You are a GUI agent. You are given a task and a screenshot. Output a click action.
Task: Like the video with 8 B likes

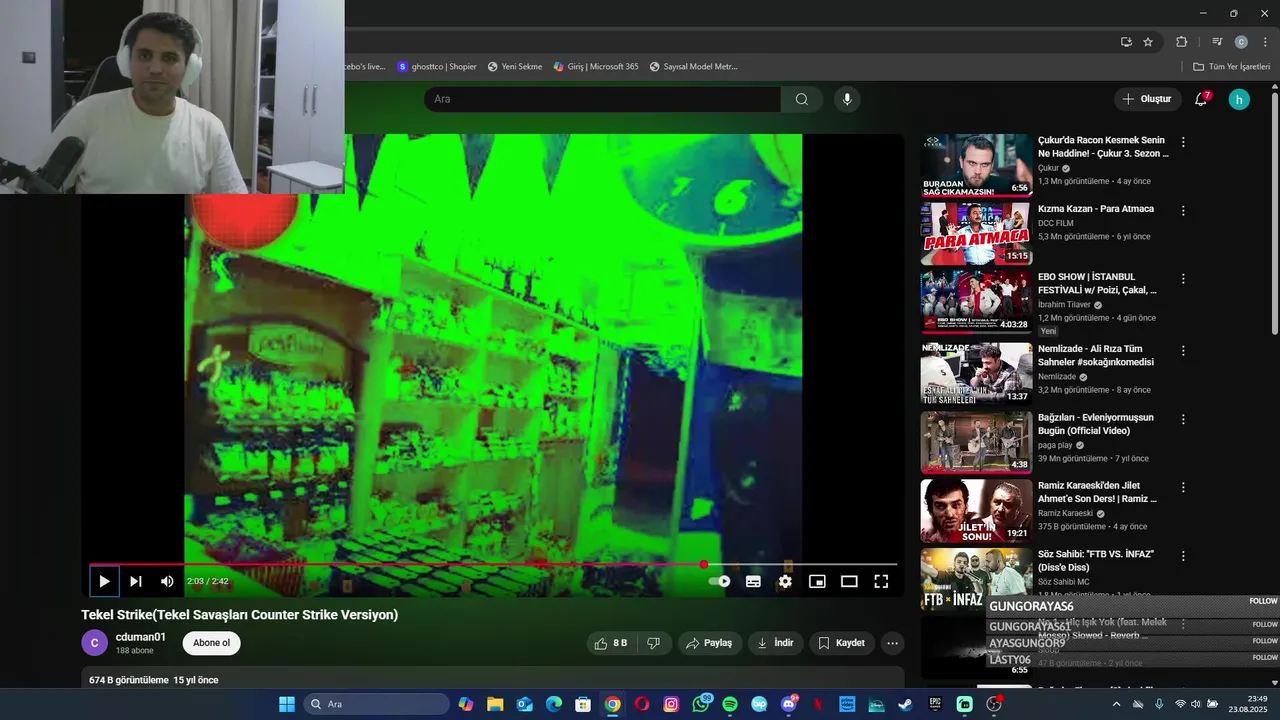611,643
